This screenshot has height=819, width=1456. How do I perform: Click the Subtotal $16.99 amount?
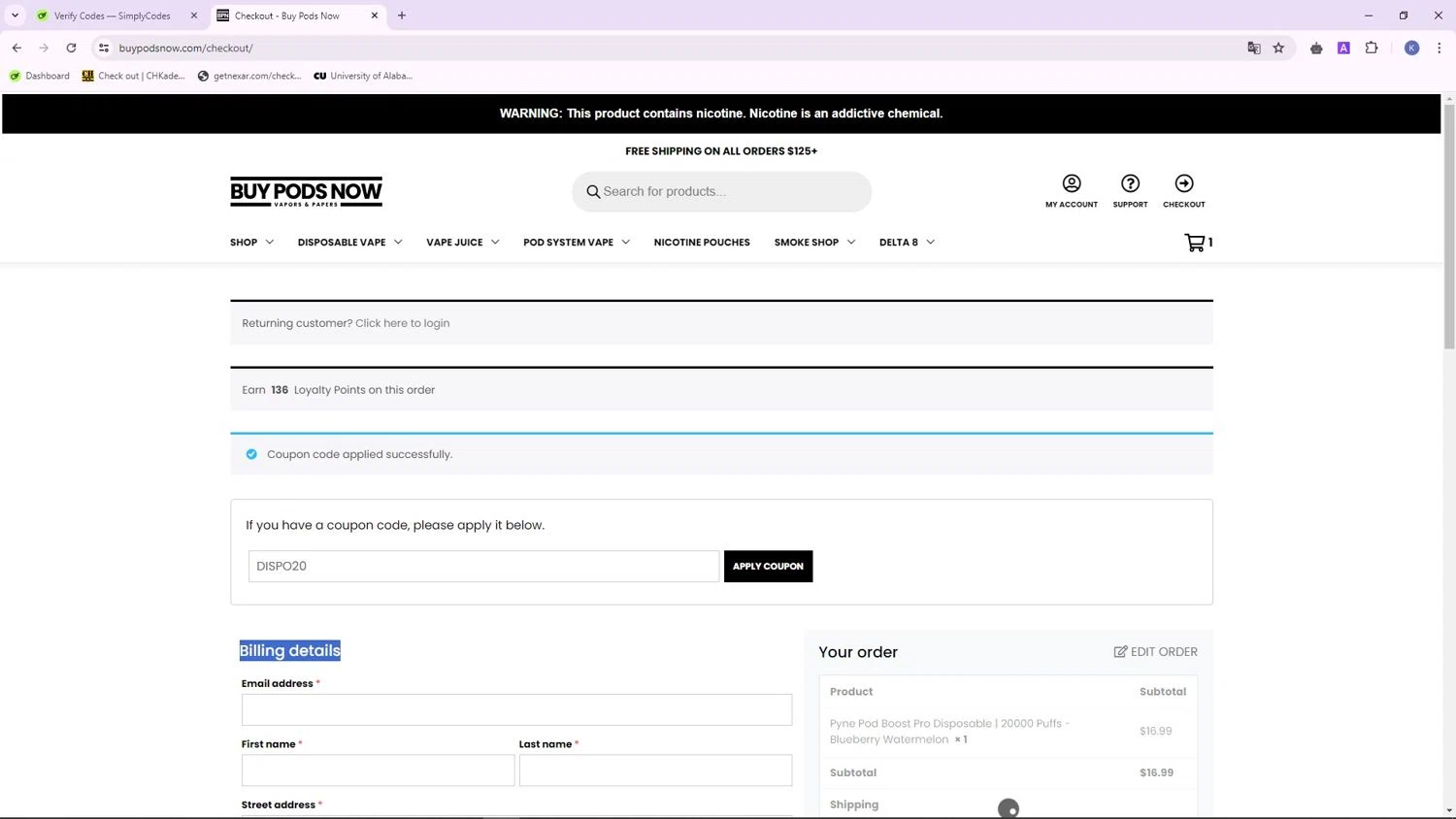(1156, 773)
